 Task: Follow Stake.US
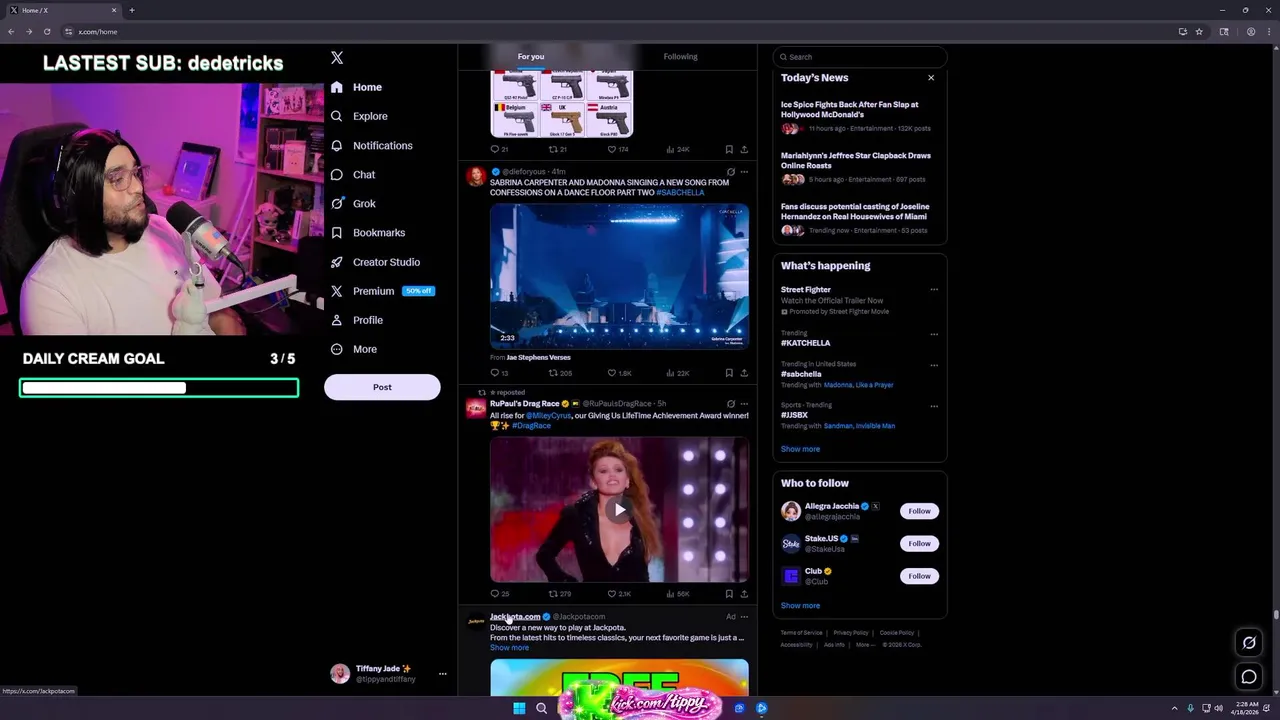coord(919,543)
